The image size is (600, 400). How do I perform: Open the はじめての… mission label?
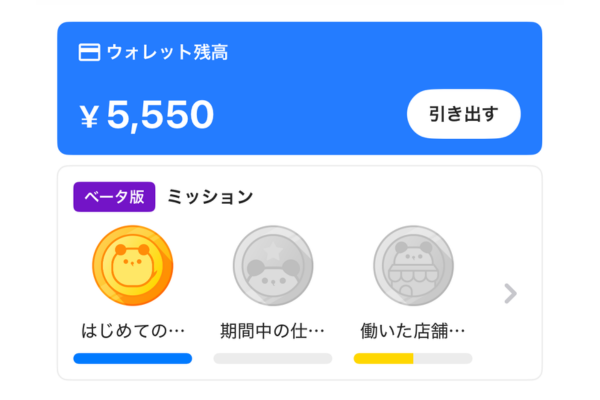pos(133,330)
